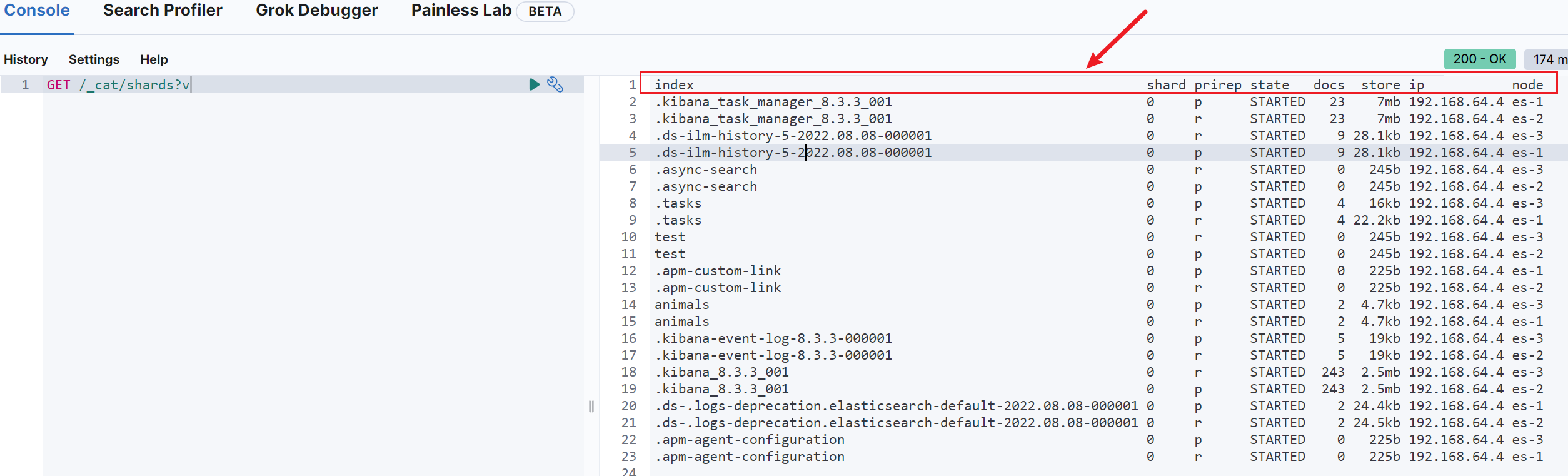Click the 174 ms response time badge
The width and height of the screenshot is (1568, 476).
(x=1547, y=59)
